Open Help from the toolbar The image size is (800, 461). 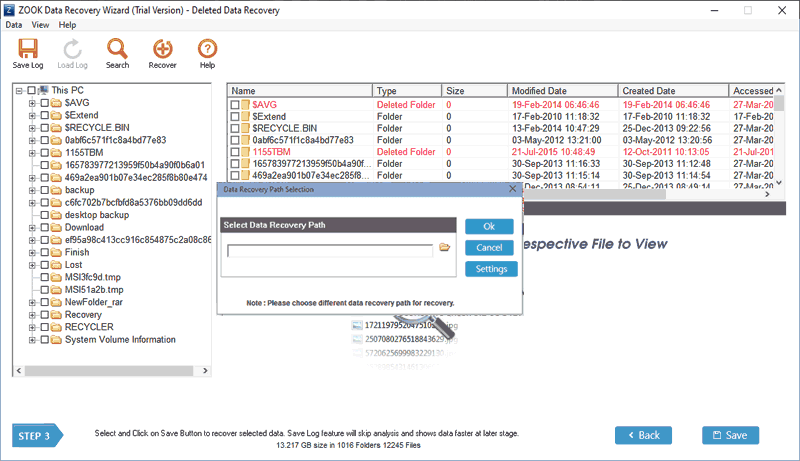(207, 54)
